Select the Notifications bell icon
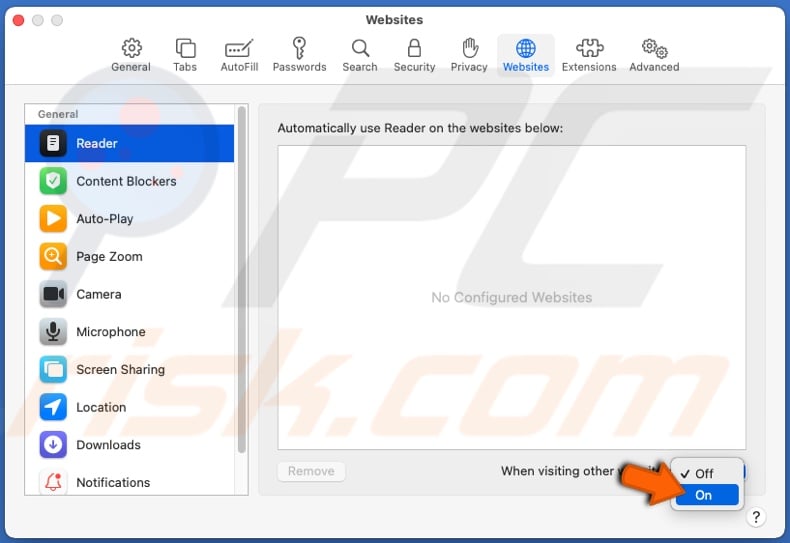The height and width of the screenshot is (543, 790). [x=53, y=482]
